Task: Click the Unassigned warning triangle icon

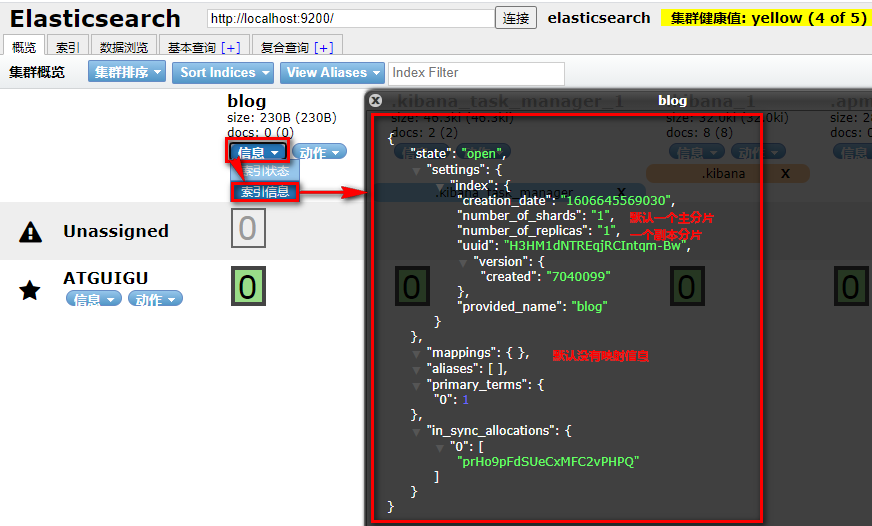Action: coord(31,232)
